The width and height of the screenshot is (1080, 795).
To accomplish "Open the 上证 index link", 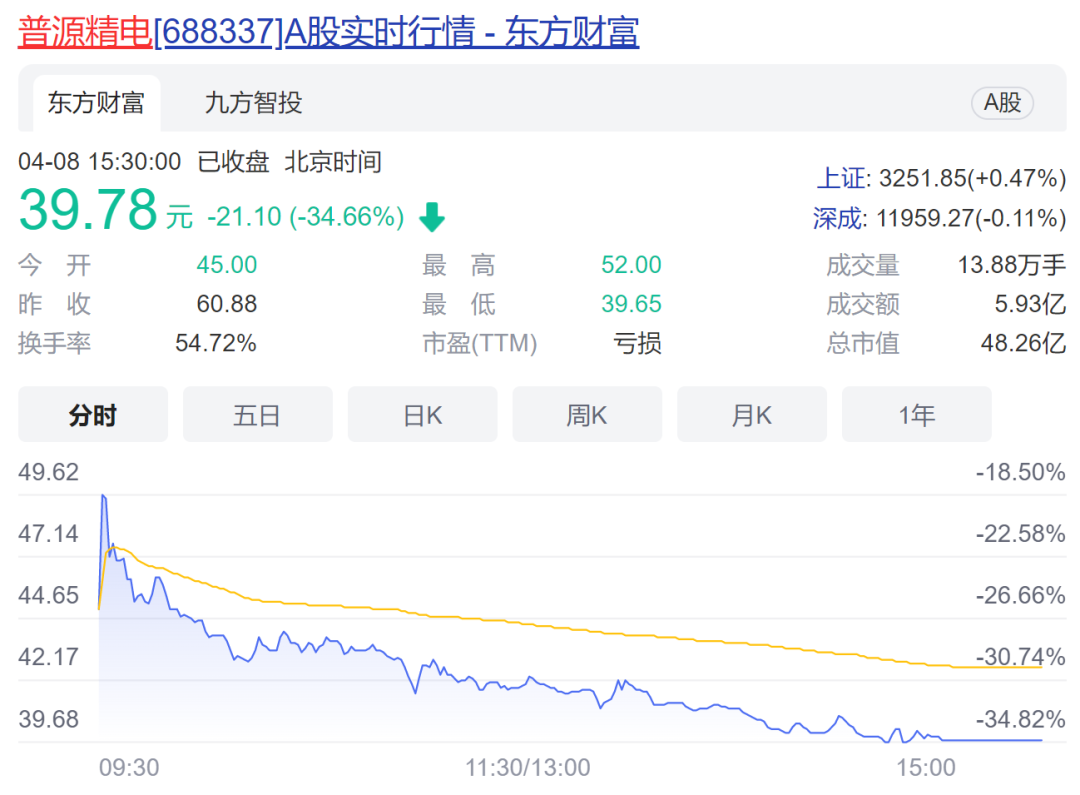I will coord(841,178).
